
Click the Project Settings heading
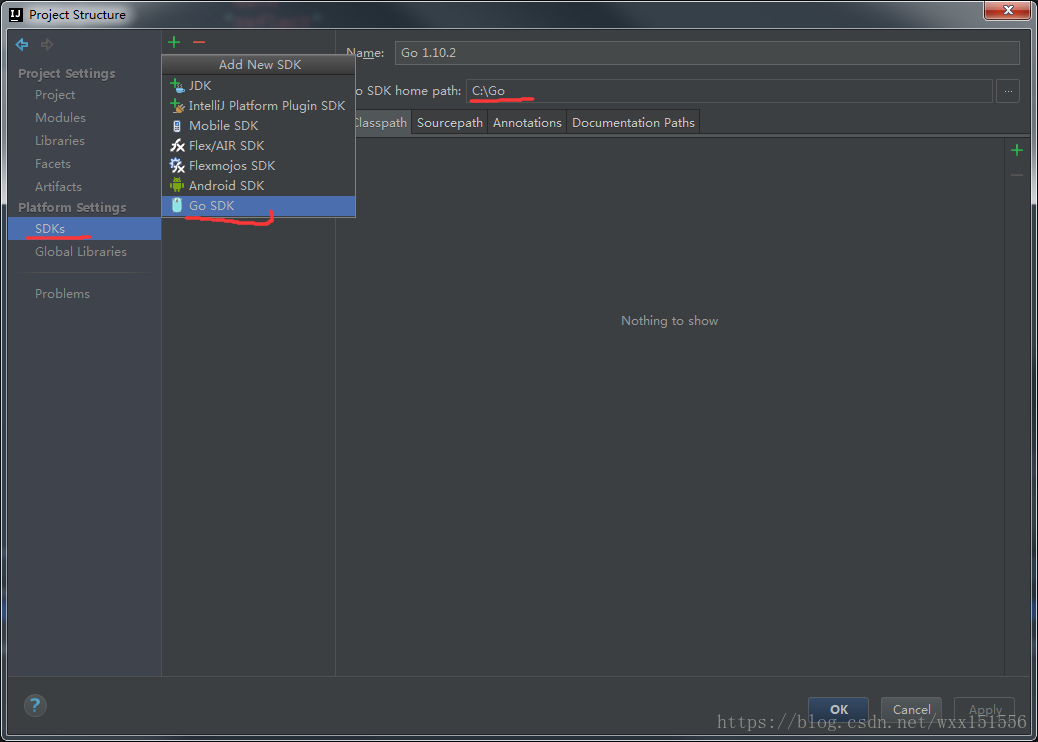point(67,73)
